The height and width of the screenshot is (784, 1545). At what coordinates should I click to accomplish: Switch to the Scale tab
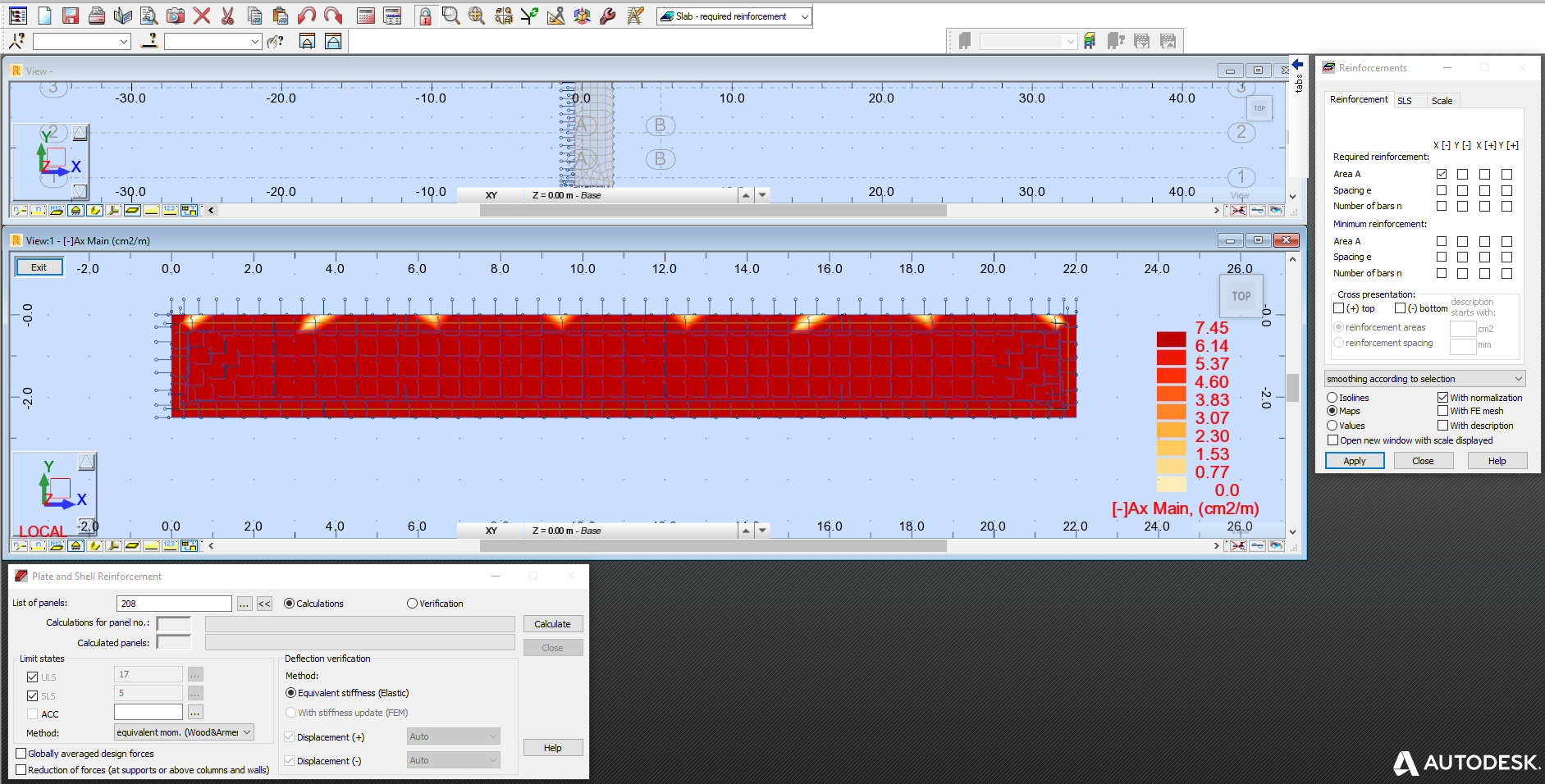point(1442,101)
